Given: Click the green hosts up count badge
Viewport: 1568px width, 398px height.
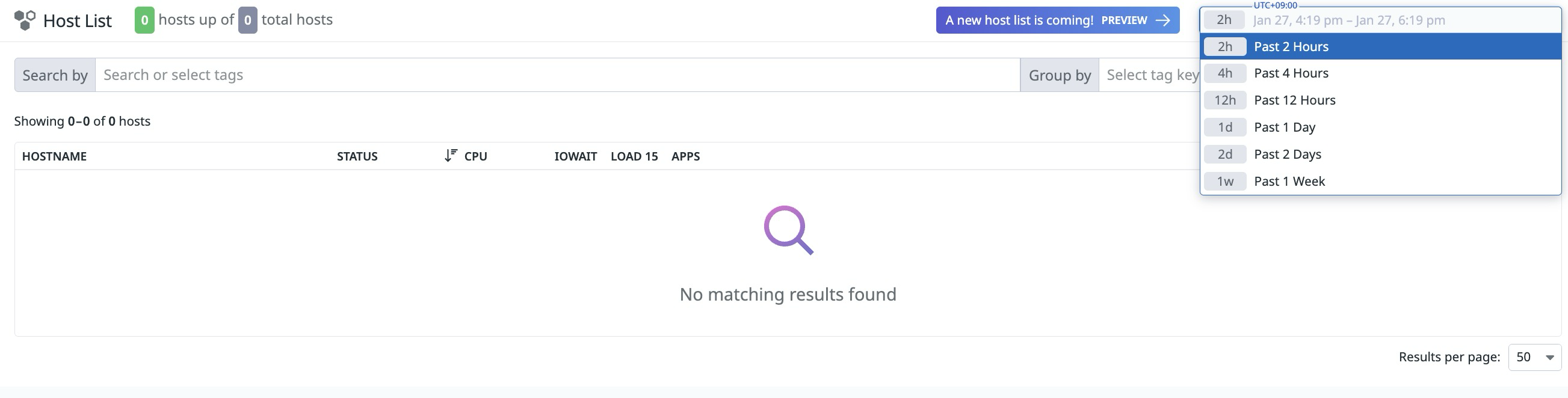Looking at the screenshot, I should [144, 19].
